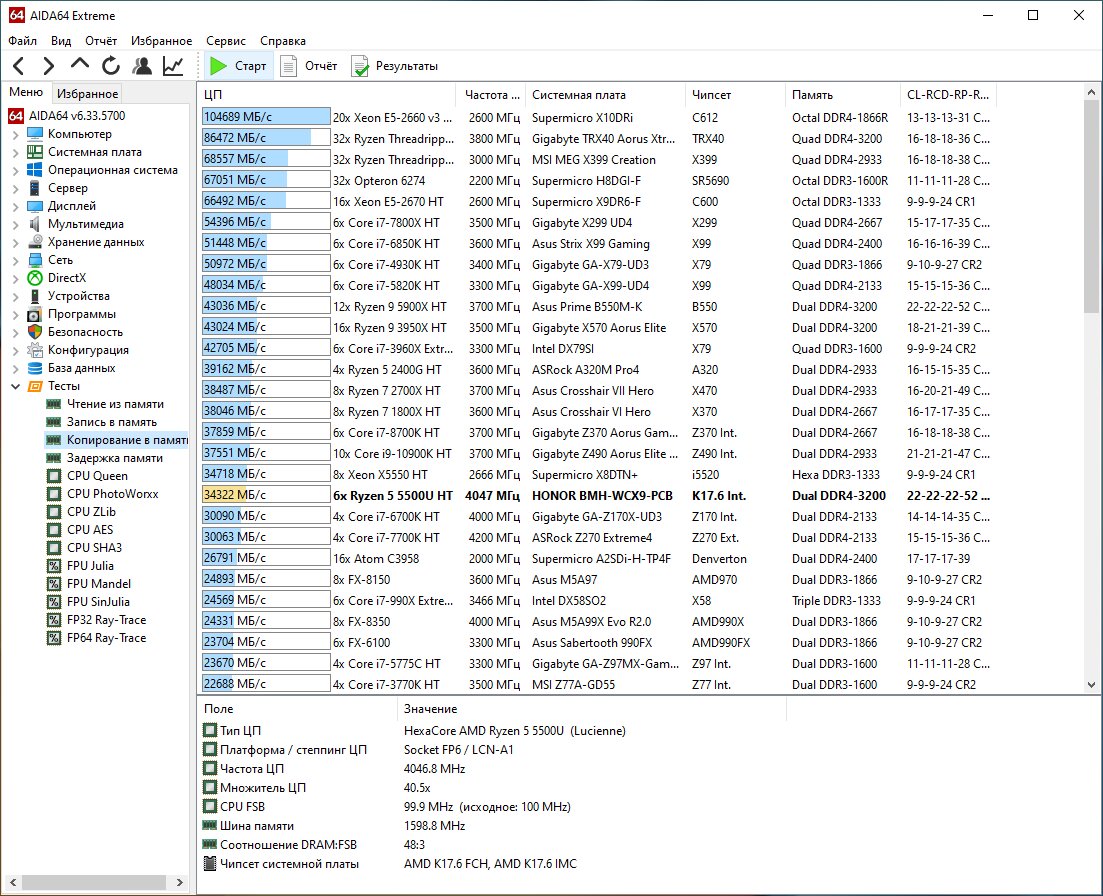Image resolution: width=1103 pixels, height=896 pixels.
Task: Switch to the Избранное sidebar tab
Action: (87, 94)
